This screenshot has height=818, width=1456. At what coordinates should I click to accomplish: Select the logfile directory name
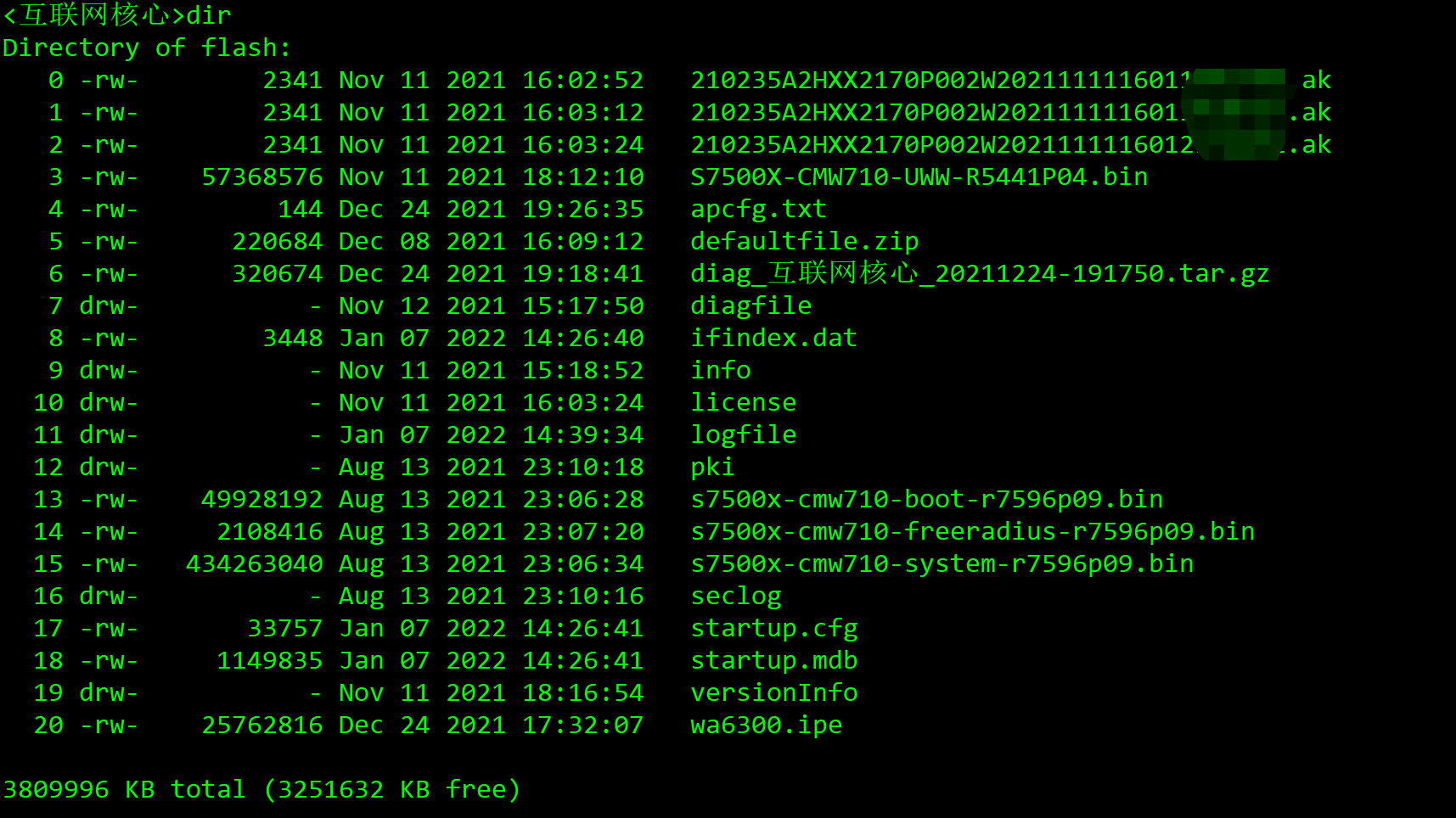coord(744,434)
